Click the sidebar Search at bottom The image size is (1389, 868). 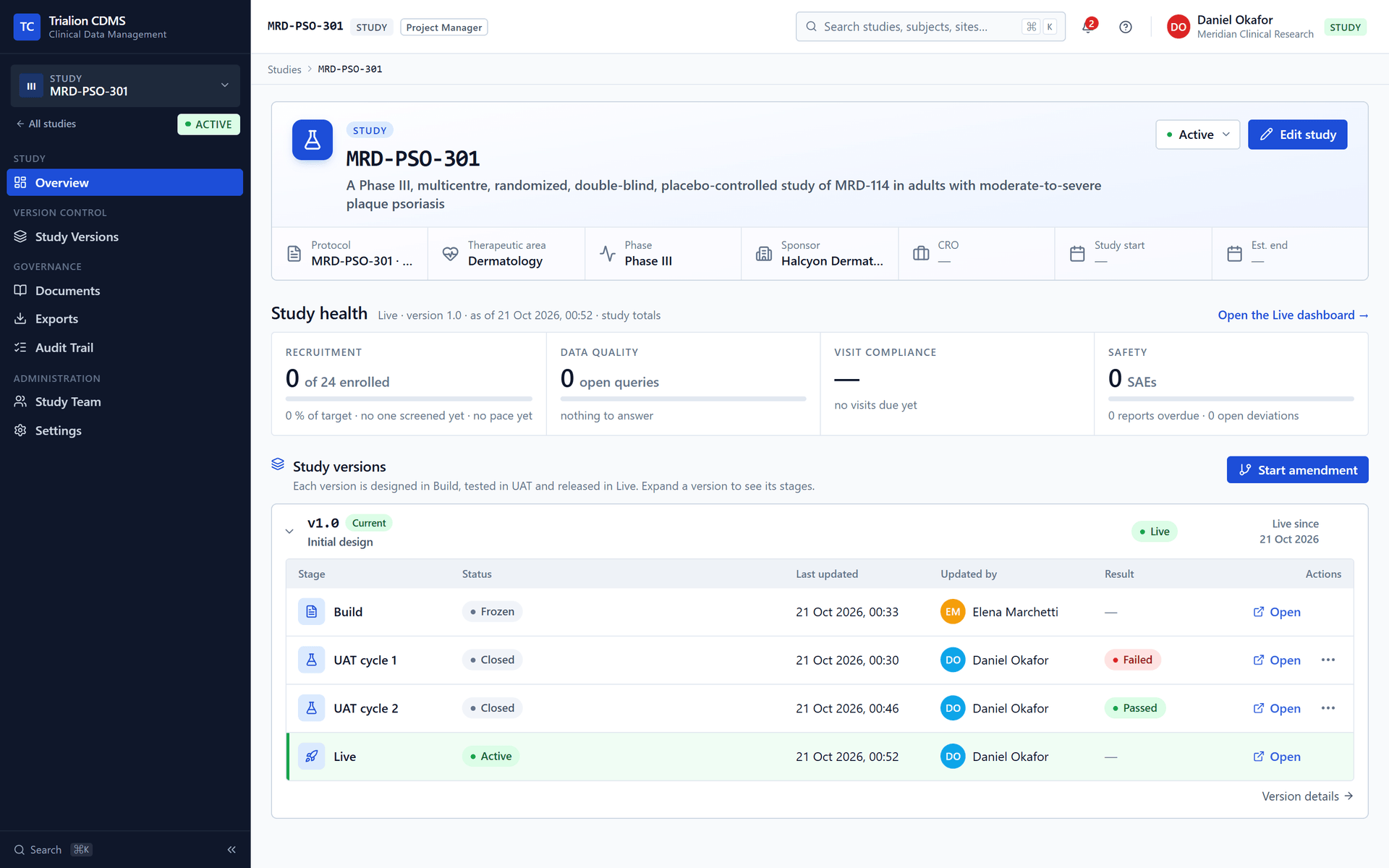(54, 849)
